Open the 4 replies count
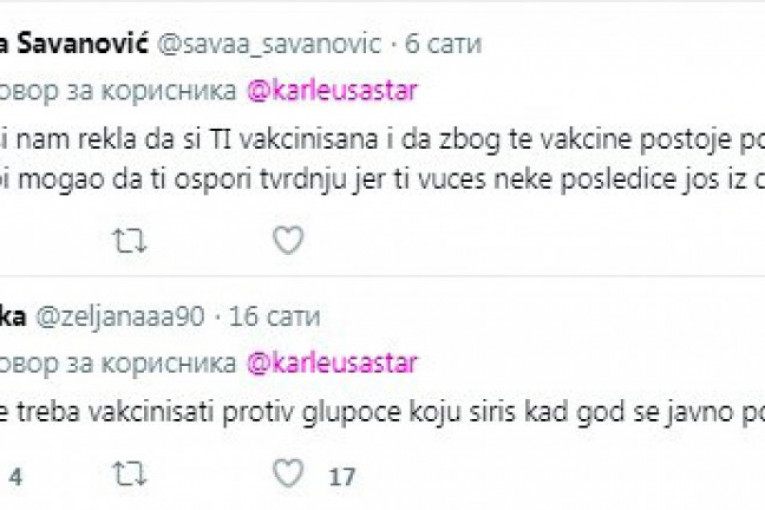Image resolution: width=765 pixels, height=510 pixels. pyautogui.click(x=16, y=477)
